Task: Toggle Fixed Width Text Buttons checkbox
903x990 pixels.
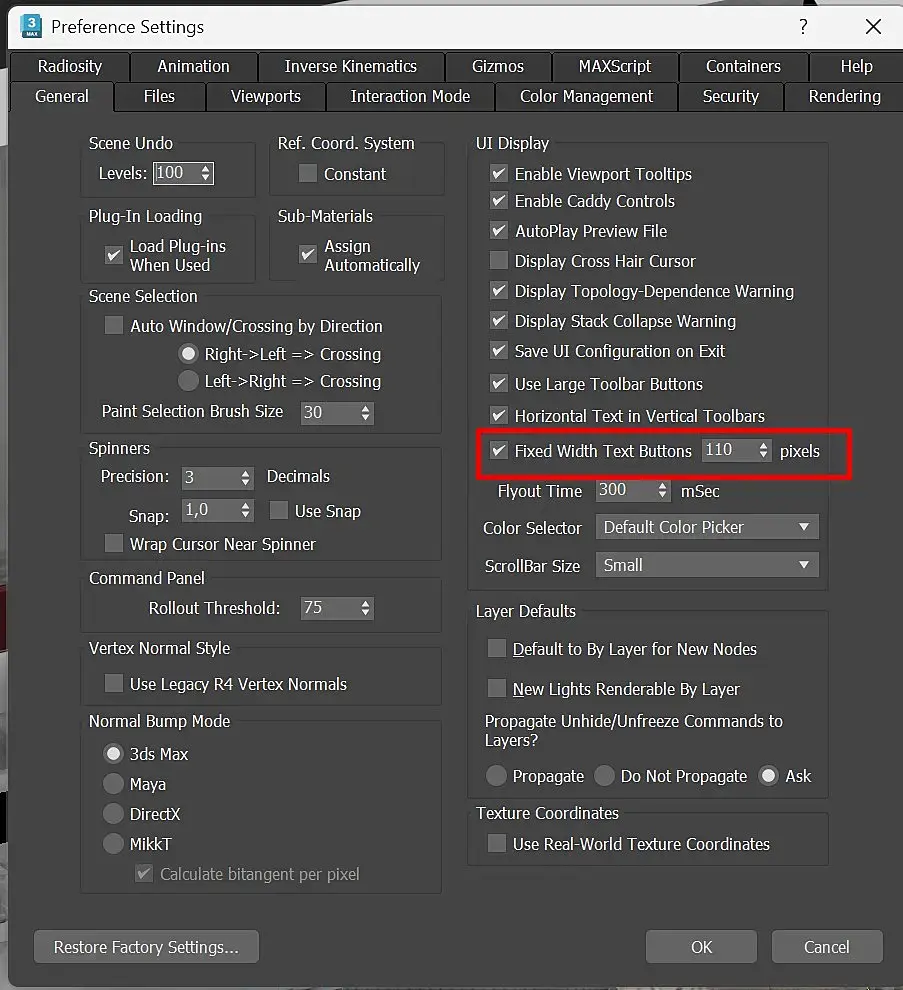Action: point(499,450)
